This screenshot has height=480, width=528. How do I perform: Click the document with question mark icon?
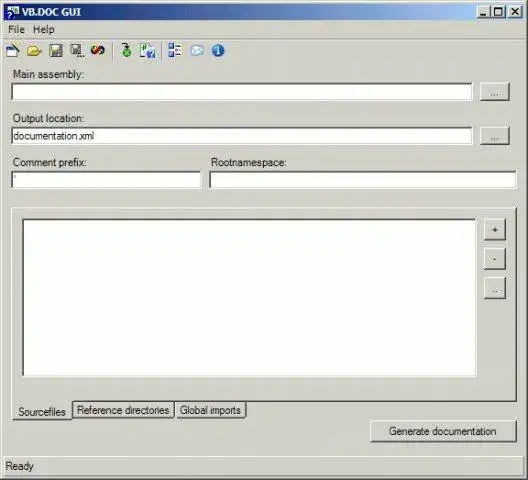click(148, 51)
